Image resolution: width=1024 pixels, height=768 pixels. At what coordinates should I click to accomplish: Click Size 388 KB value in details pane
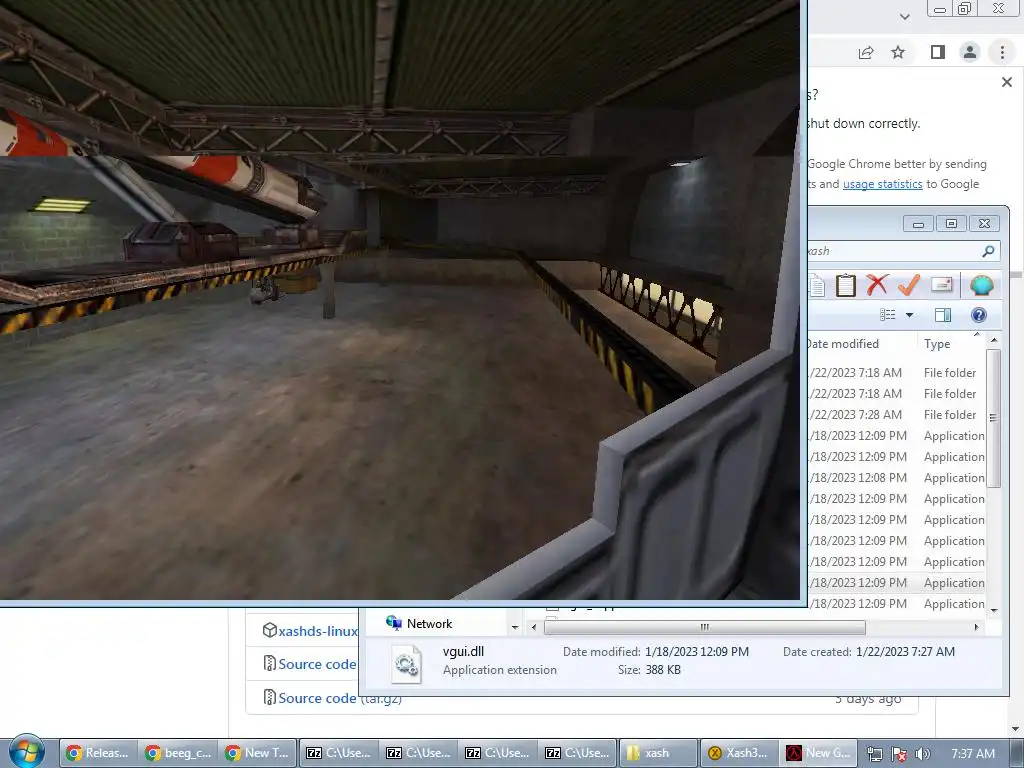tap(663, 670)
